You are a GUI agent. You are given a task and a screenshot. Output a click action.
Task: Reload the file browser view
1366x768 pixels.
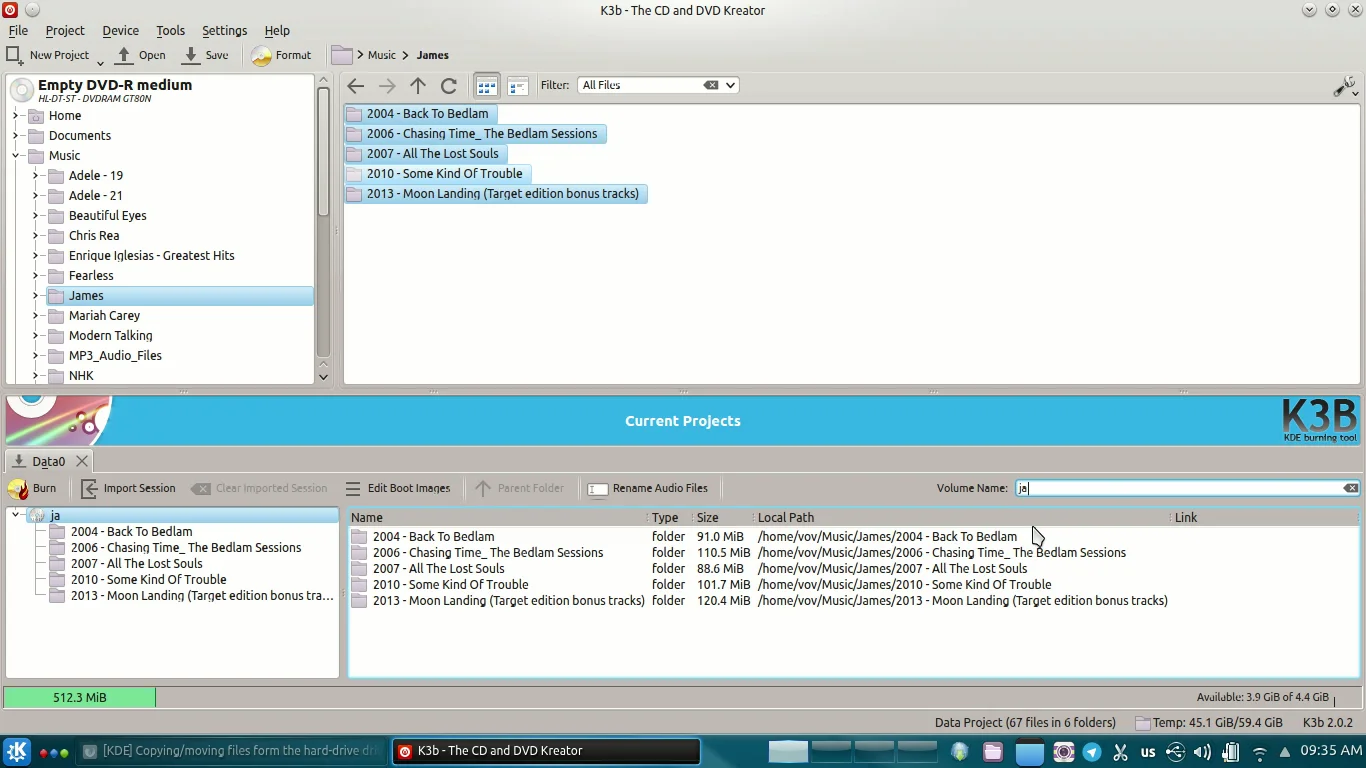(x=449, y=86)
